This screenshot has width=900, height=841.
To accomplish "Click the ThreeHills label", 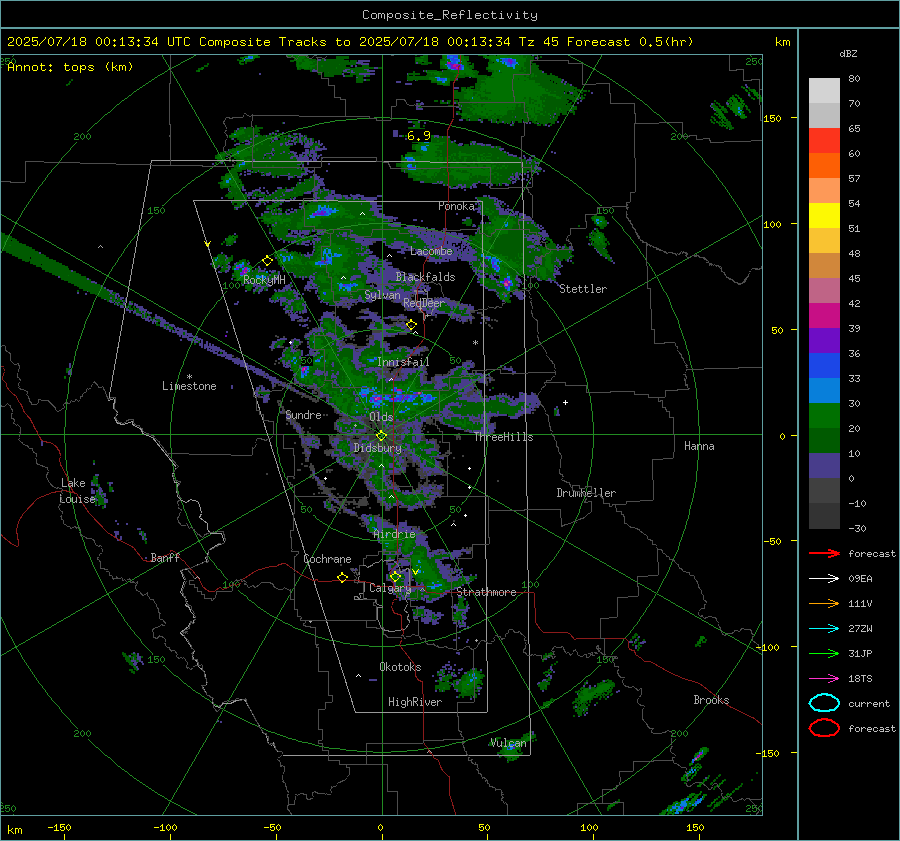I will 503,437.
